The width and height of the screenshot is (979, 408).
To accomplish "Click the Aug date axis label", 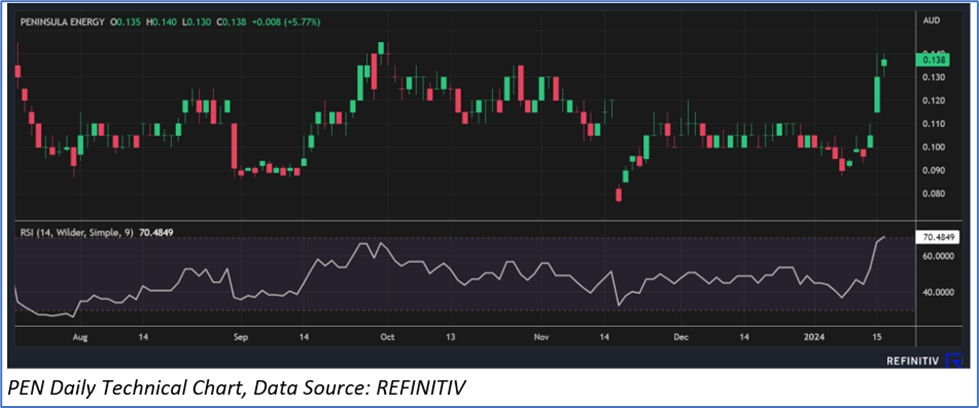I will point(80,337).
